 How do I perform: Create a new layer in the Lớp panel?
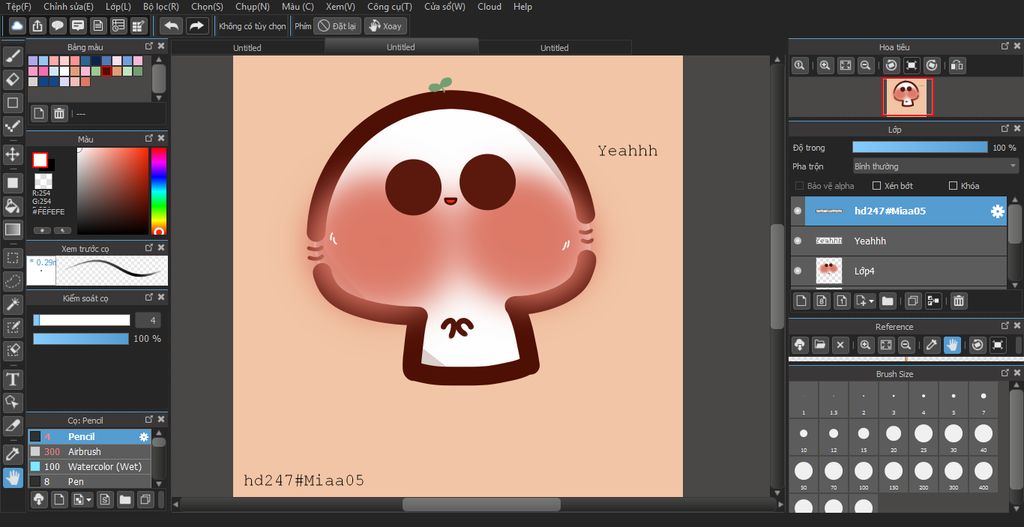(x=801, y=301)
